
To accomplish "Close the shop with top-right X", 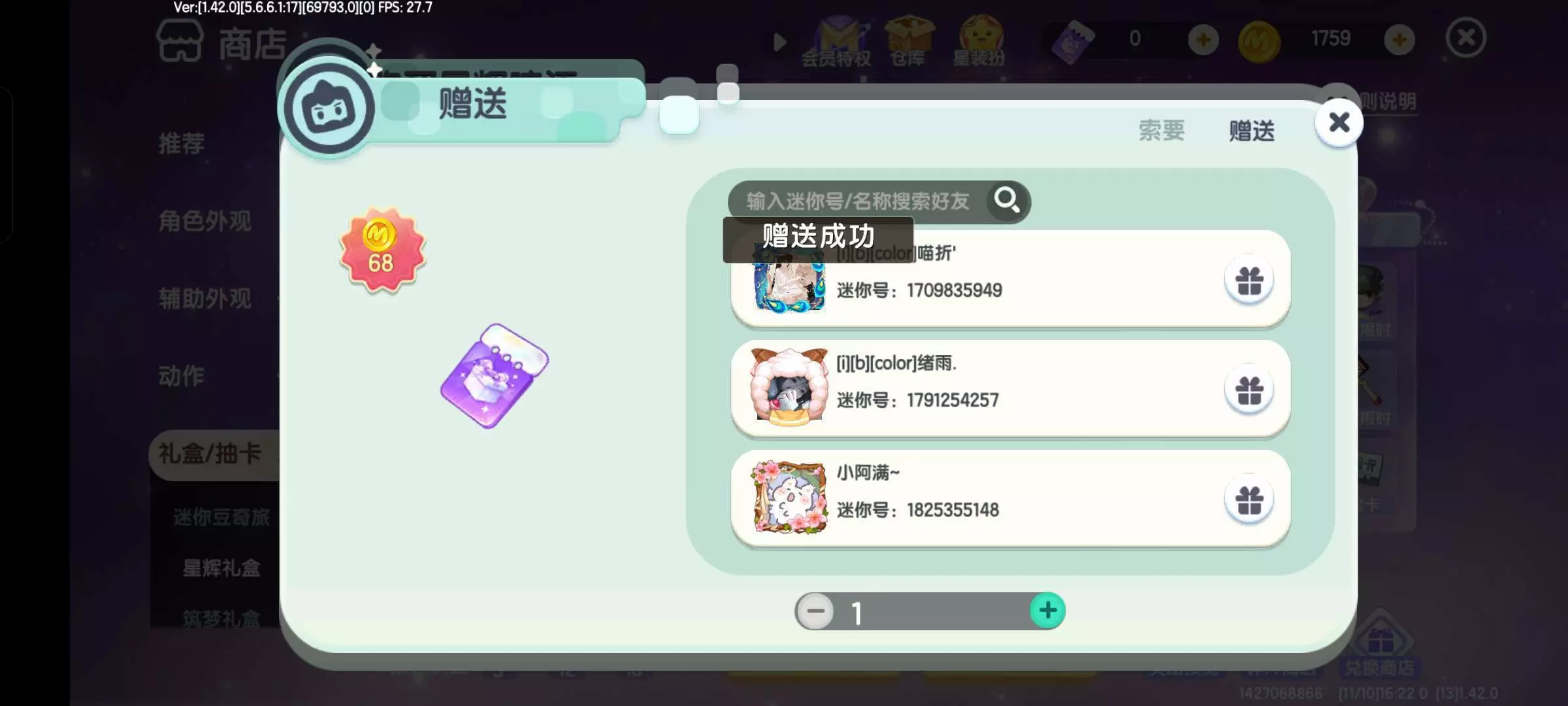I will tap(1465, 38).
